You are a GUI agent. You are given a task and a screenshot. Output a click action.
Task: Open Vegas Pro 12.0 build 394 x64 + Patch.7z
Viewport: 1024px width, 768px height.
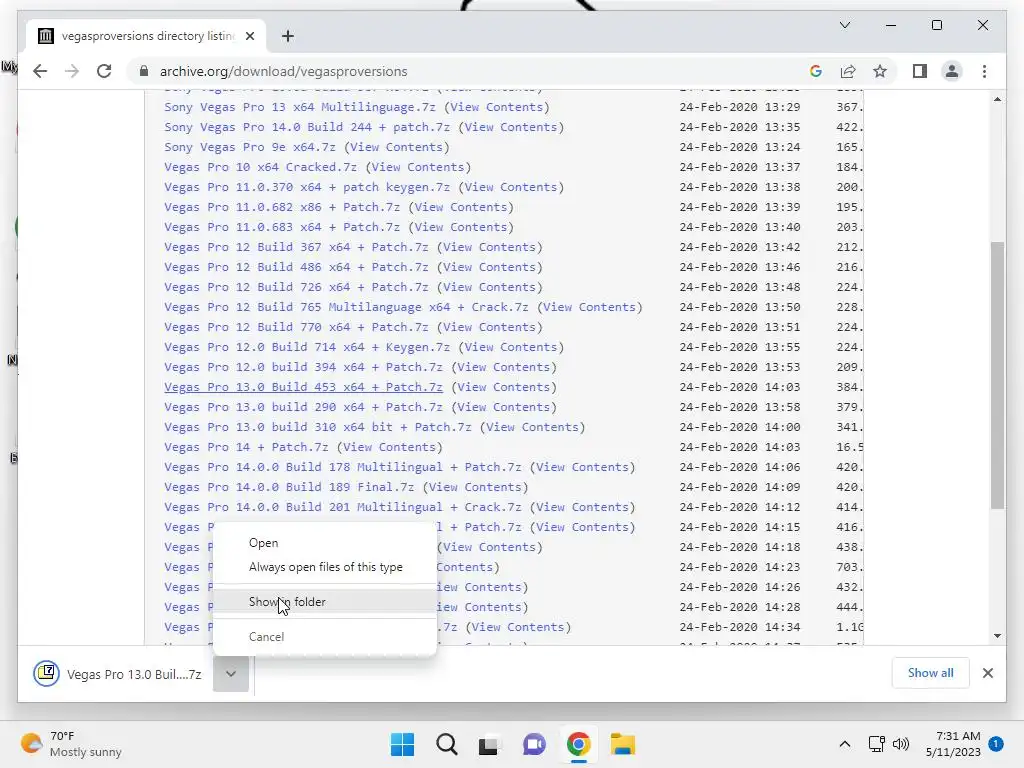[303, 367]
